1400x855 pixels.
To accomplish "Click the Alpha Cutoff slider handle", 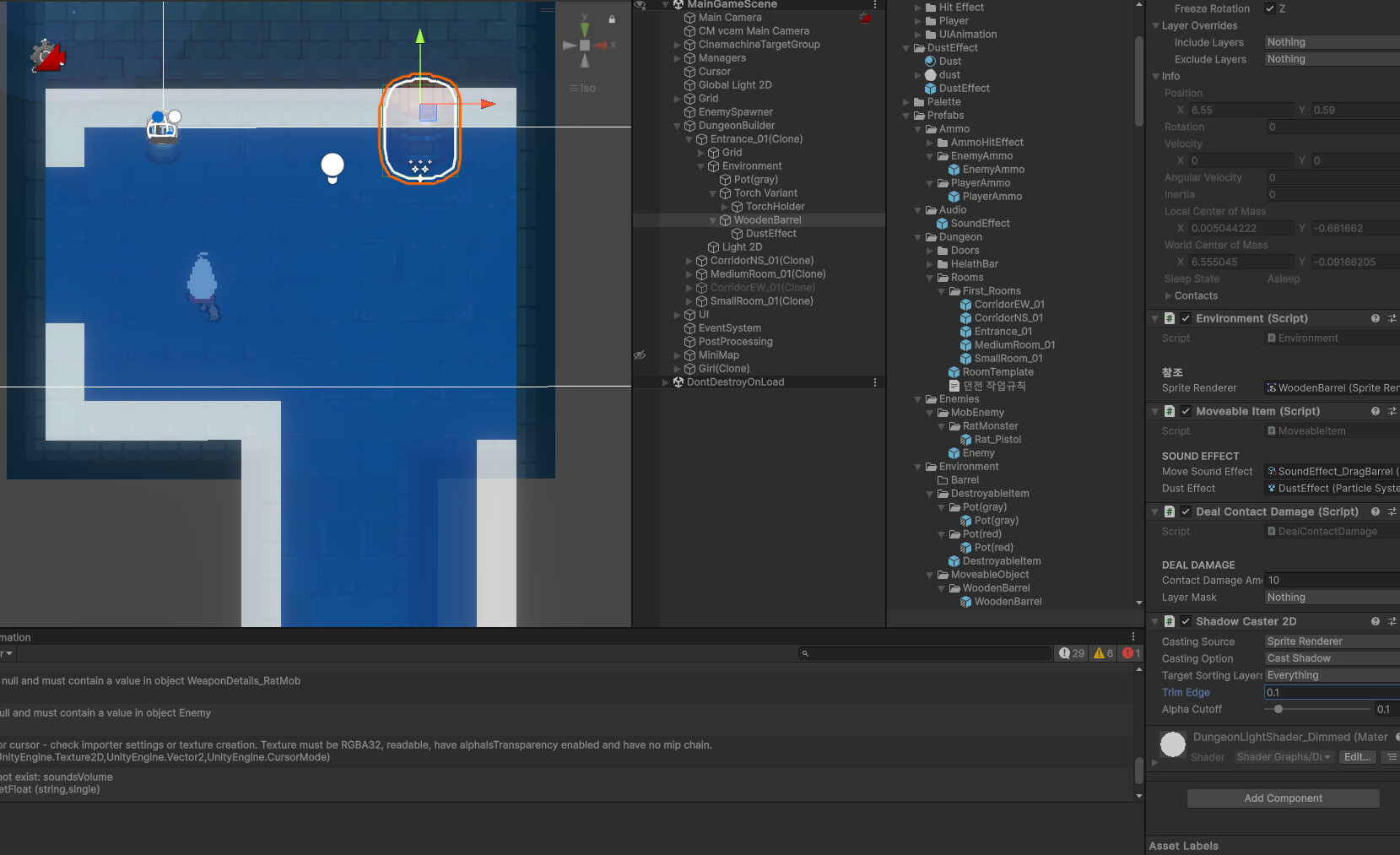I will 1278,709.
